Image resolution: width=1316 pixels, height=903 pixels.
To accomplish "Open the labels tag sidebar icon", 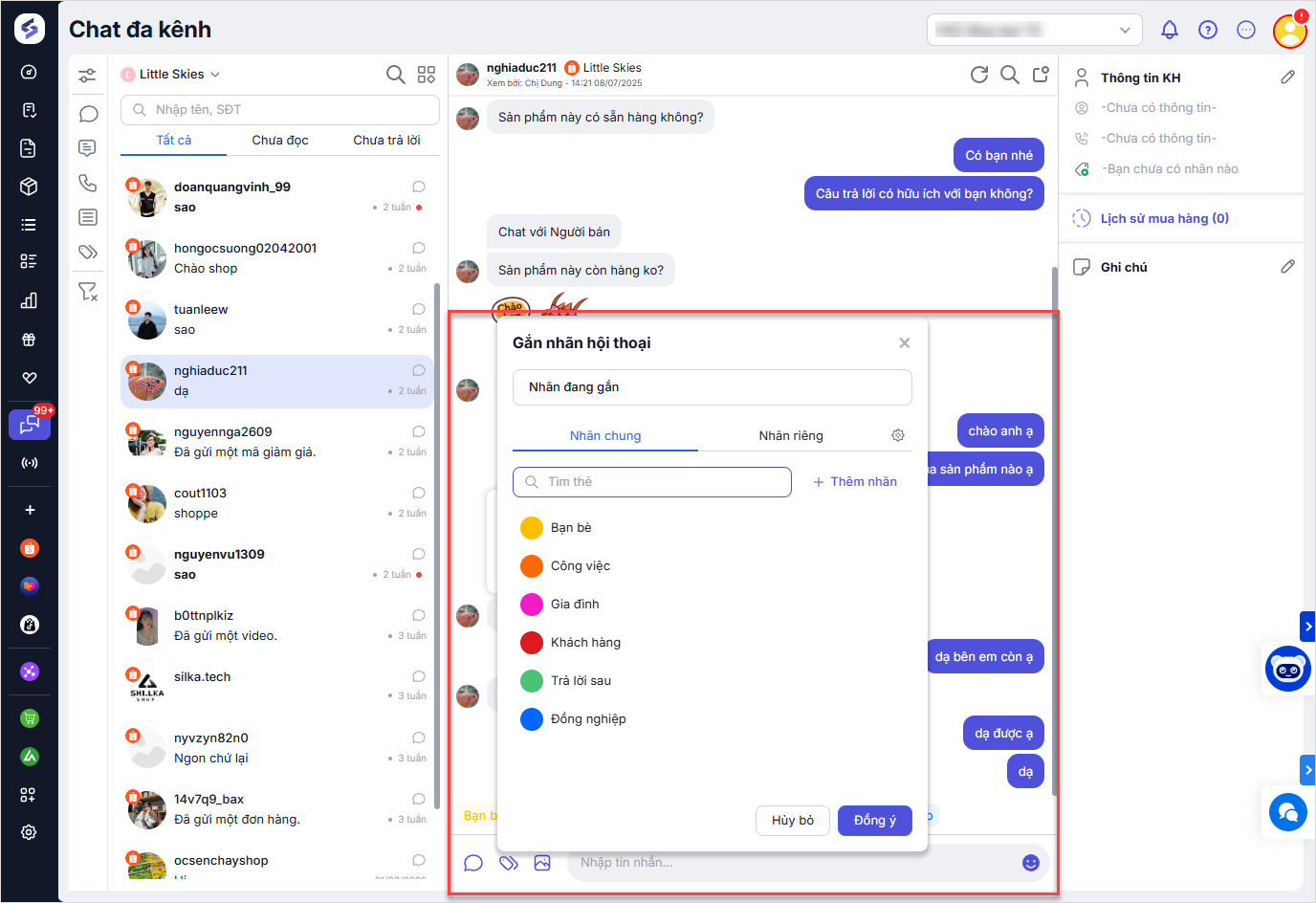I will [88, 253].
